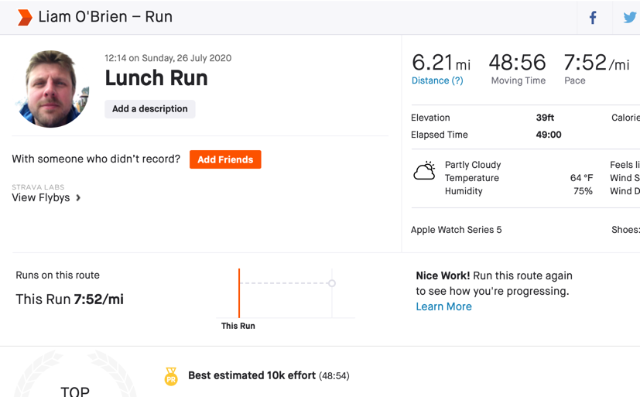Screen dimensions: 640x397
Task: Click Best estimated 10k effort entry
Action: [x=269, y=375]
